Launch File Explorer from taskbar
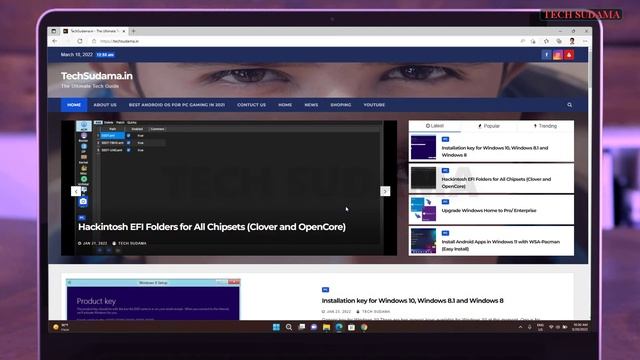640x360 pixels. point(327,327)
